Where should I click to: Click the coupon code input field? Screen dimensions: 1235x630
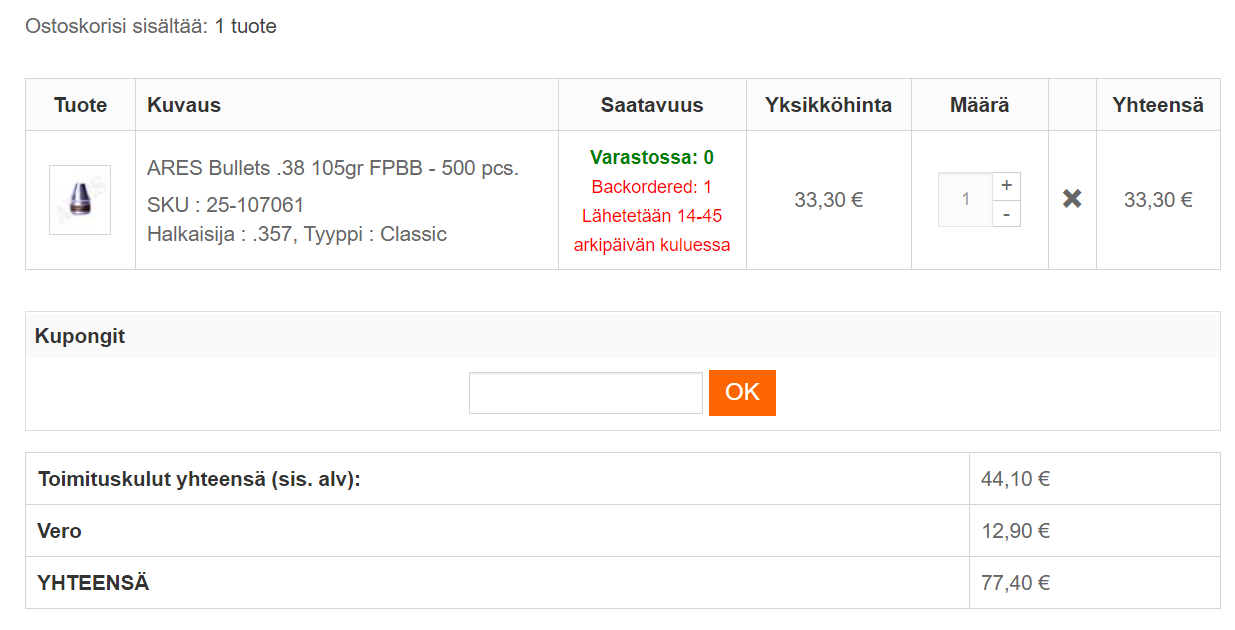click(586, 393)
